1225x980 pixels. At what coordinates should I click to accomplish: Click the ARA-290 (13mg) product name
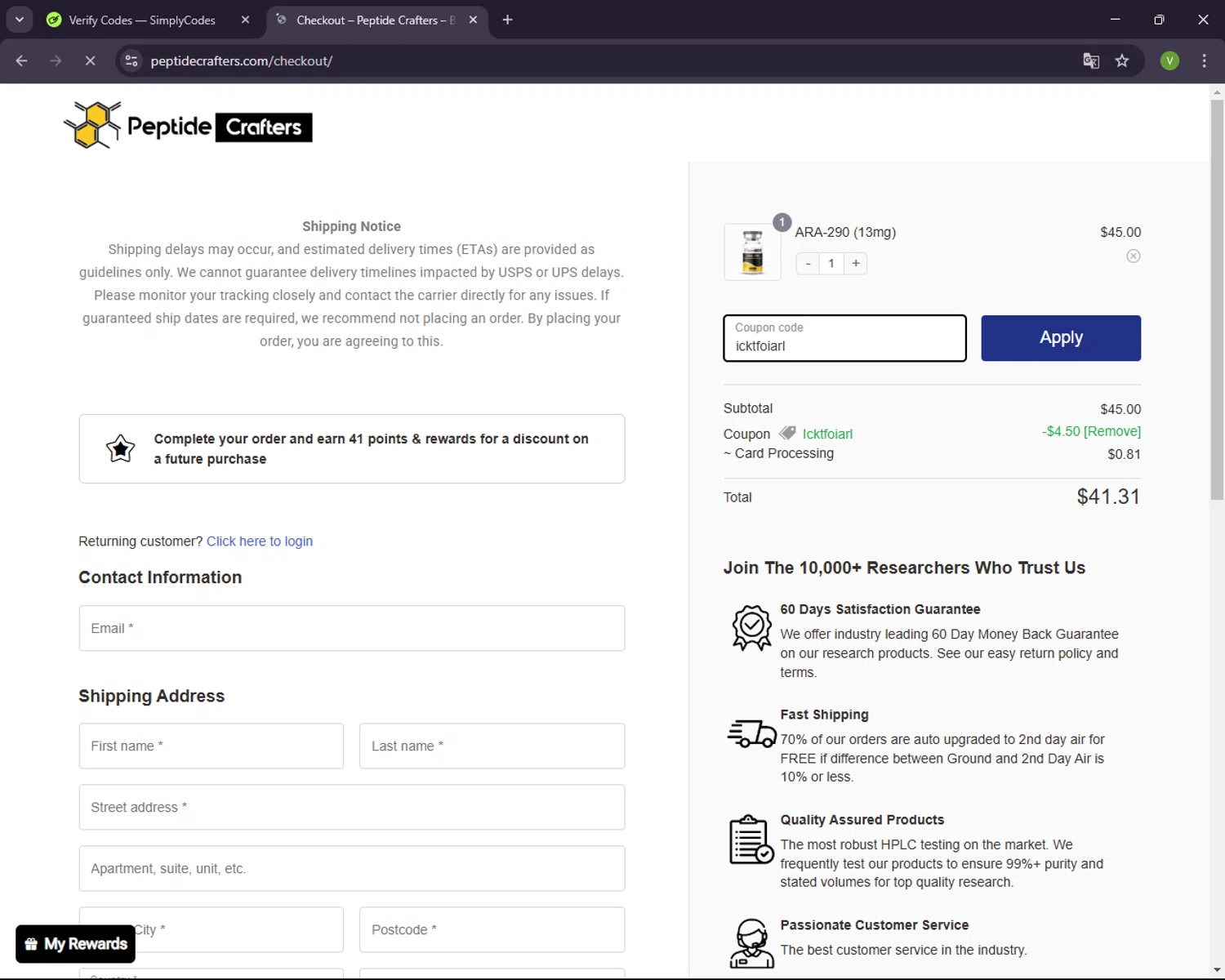845,232
